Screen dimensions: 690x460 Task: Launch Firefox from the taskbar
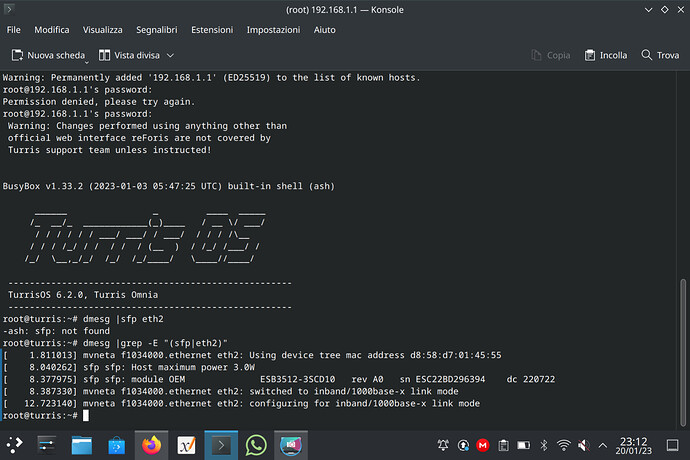[x=151, y=445]
